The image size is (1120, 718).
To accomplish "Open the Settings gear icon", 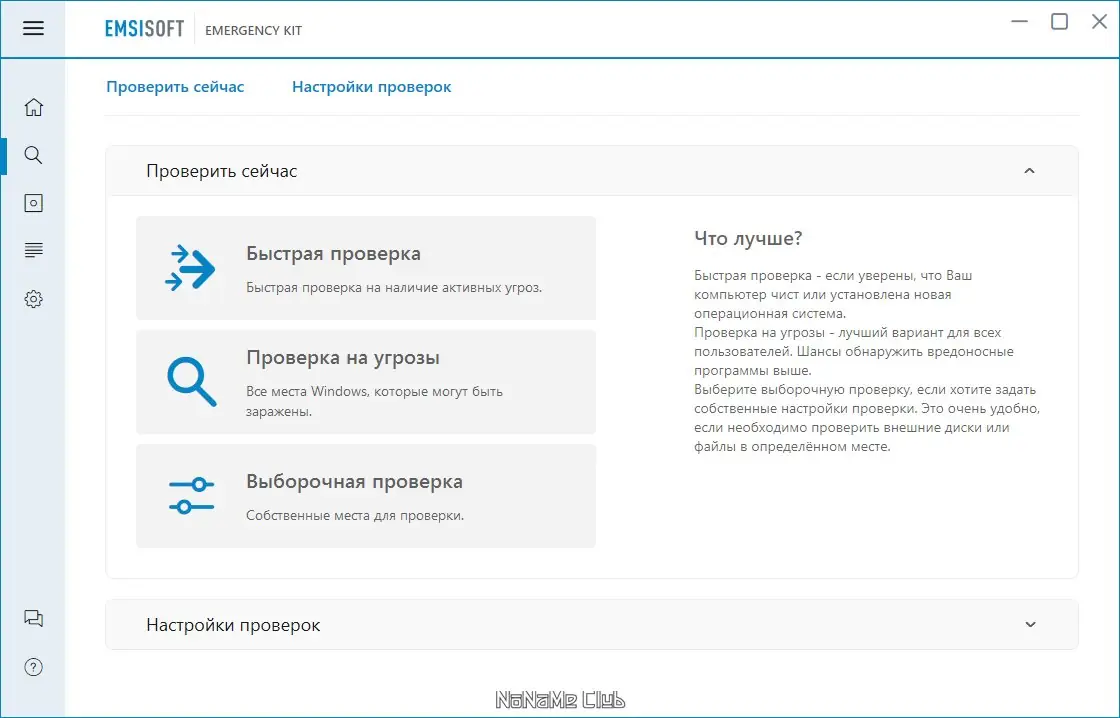I will [x=34, y=299].
